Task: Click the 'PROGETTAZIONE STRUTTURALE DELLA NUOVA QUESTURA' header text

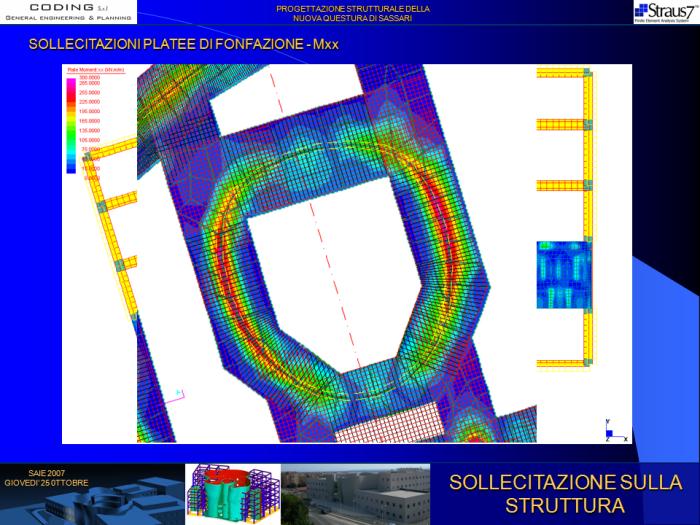Action: (353, 13)
